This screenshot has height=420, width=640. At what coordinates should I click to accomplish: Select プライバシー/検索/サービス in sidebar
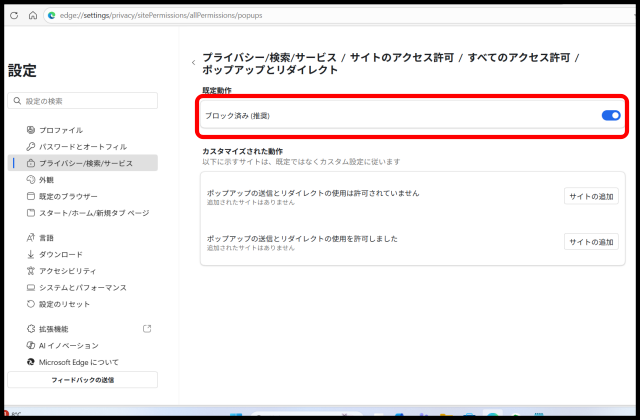82,163
